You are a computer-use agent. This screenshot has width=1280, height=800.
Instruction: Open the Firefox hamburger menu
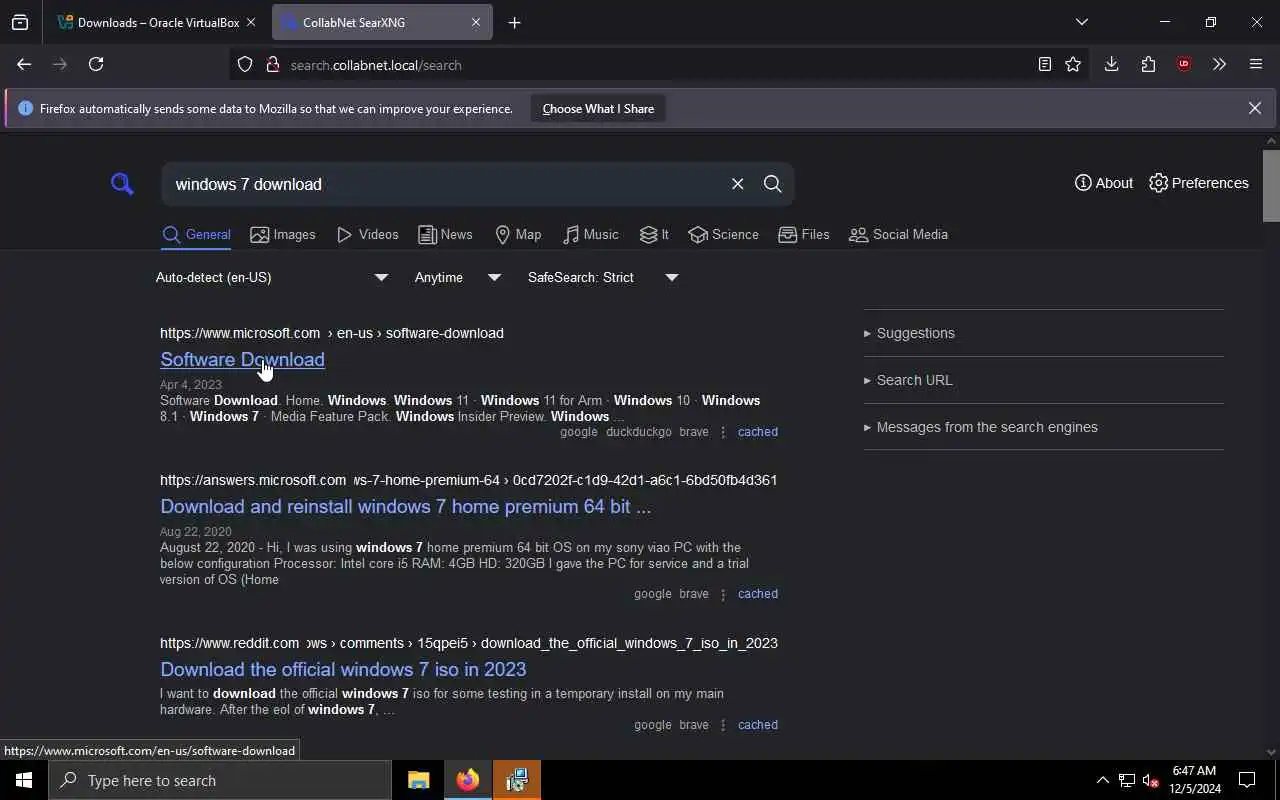tap(1256, 64)
